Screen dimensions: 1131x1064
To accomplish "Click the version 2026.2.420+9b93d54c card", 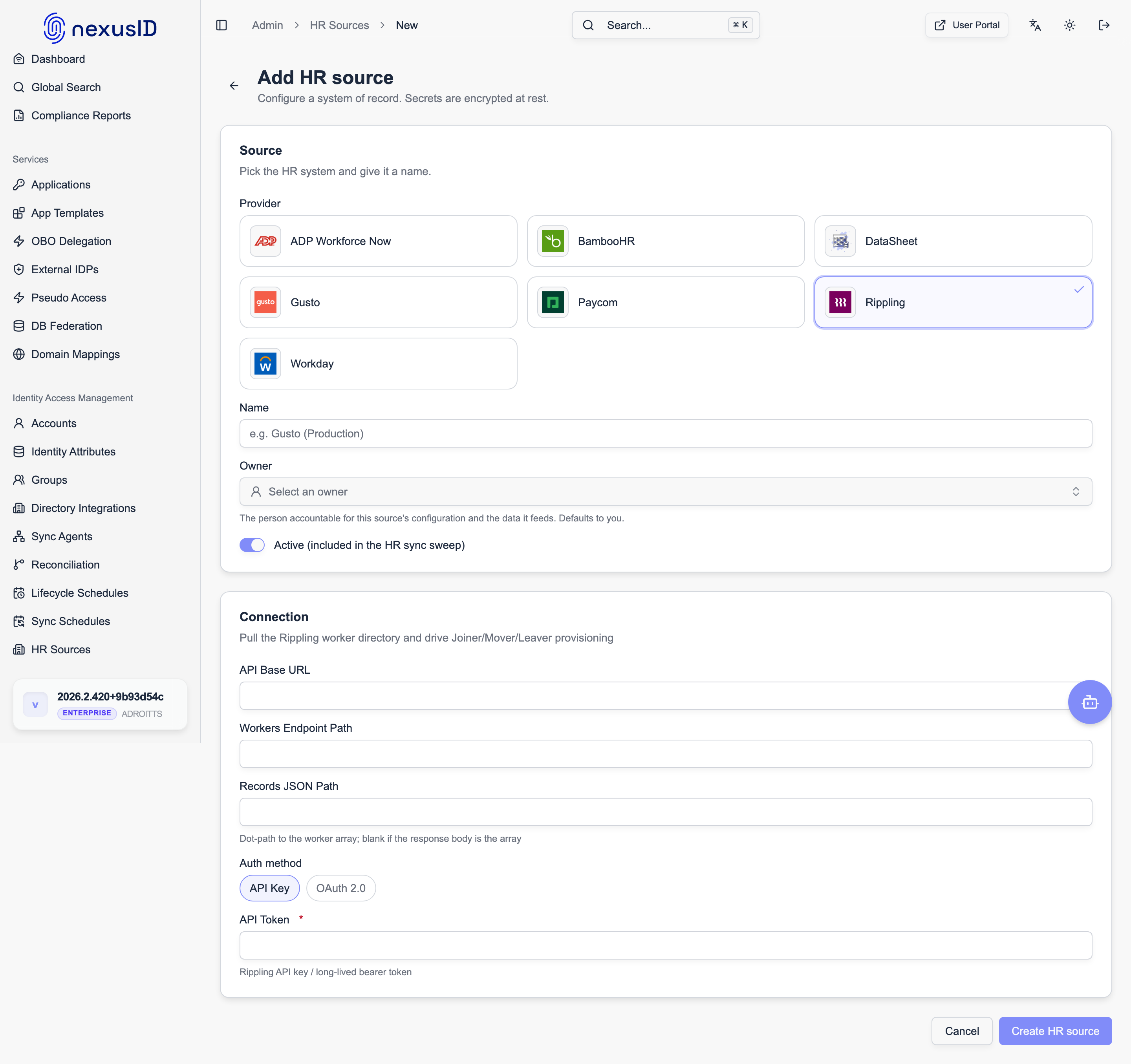I will (100, 705).
